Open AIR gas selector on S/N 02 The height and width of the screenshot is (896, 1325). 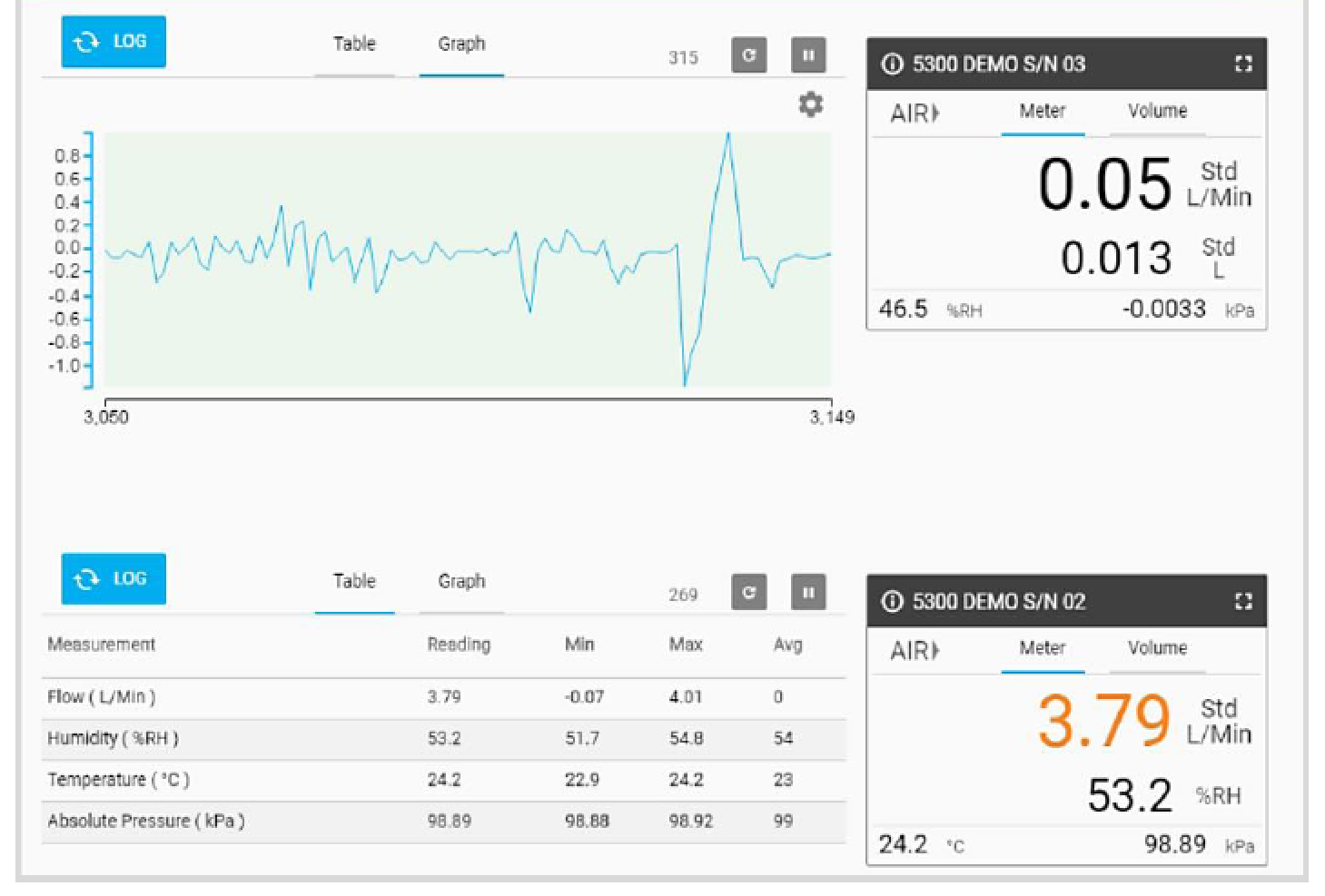tap(915, 651)
